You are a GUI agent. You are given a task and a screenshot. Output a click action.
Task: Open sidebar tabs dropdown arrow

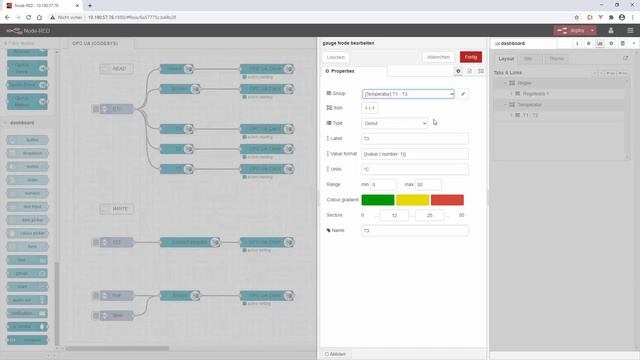[x=634, y=43]
